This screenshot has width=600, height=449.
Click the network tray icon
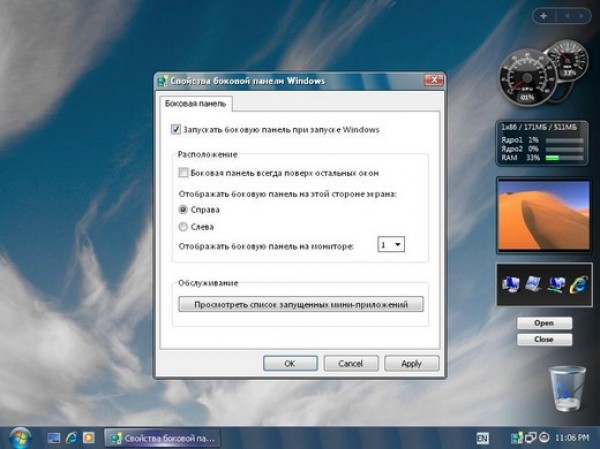coord(531,438)
